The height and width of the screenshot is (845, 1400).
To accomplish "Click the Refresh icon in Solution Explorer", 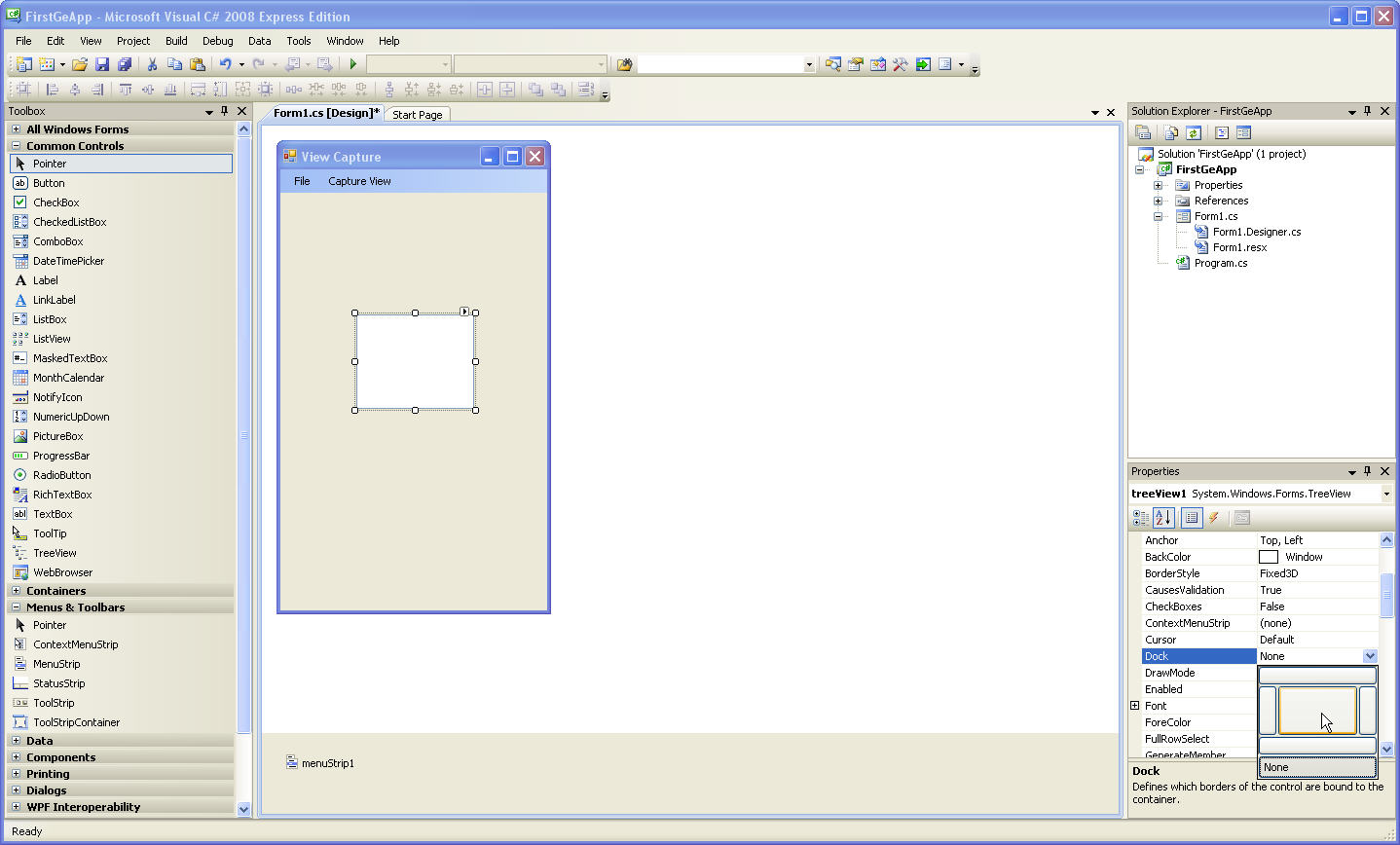I will (1193, 132).
